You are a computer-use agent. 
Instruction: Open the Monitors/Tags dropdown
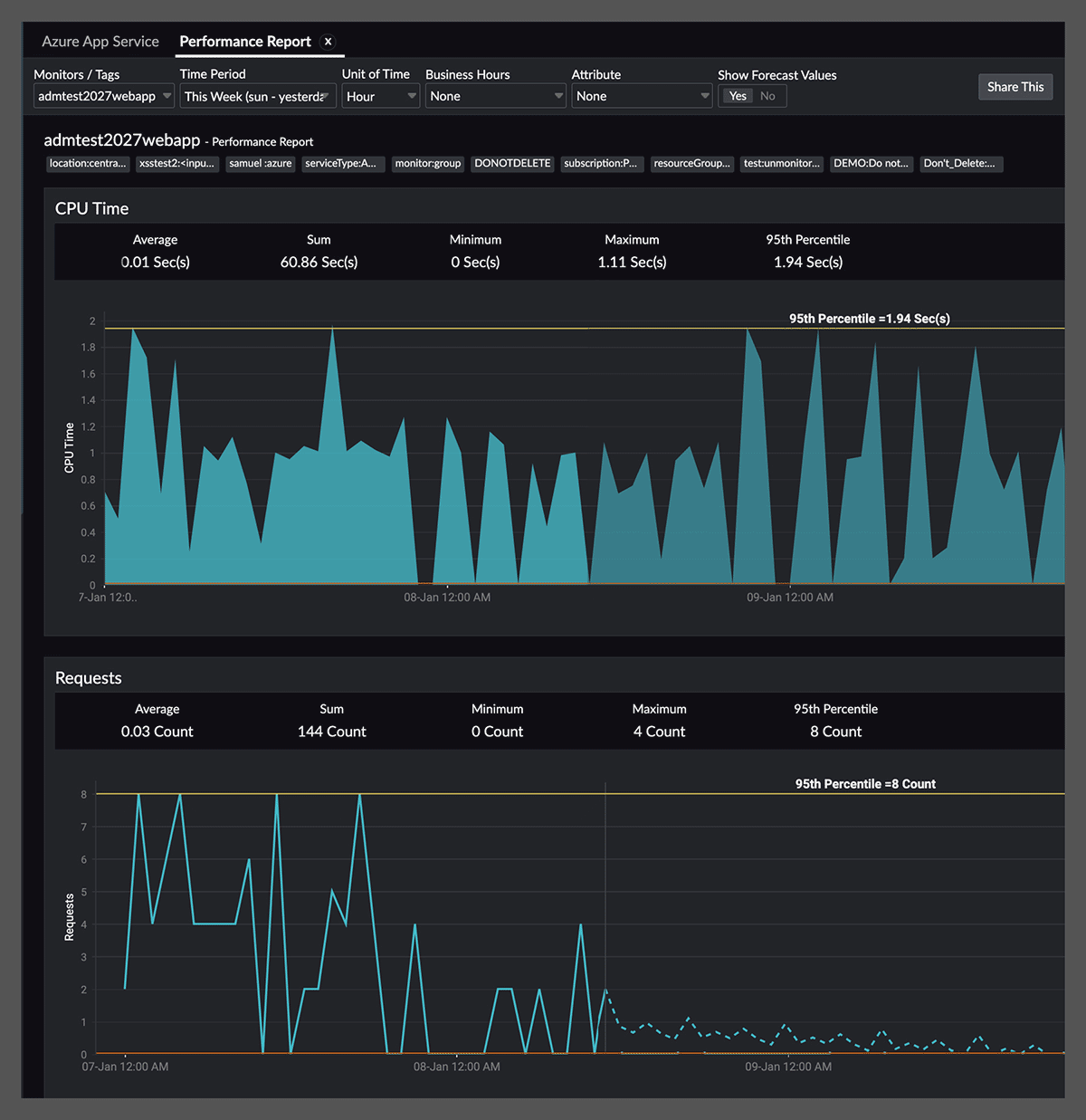click(x=102, y=95)
